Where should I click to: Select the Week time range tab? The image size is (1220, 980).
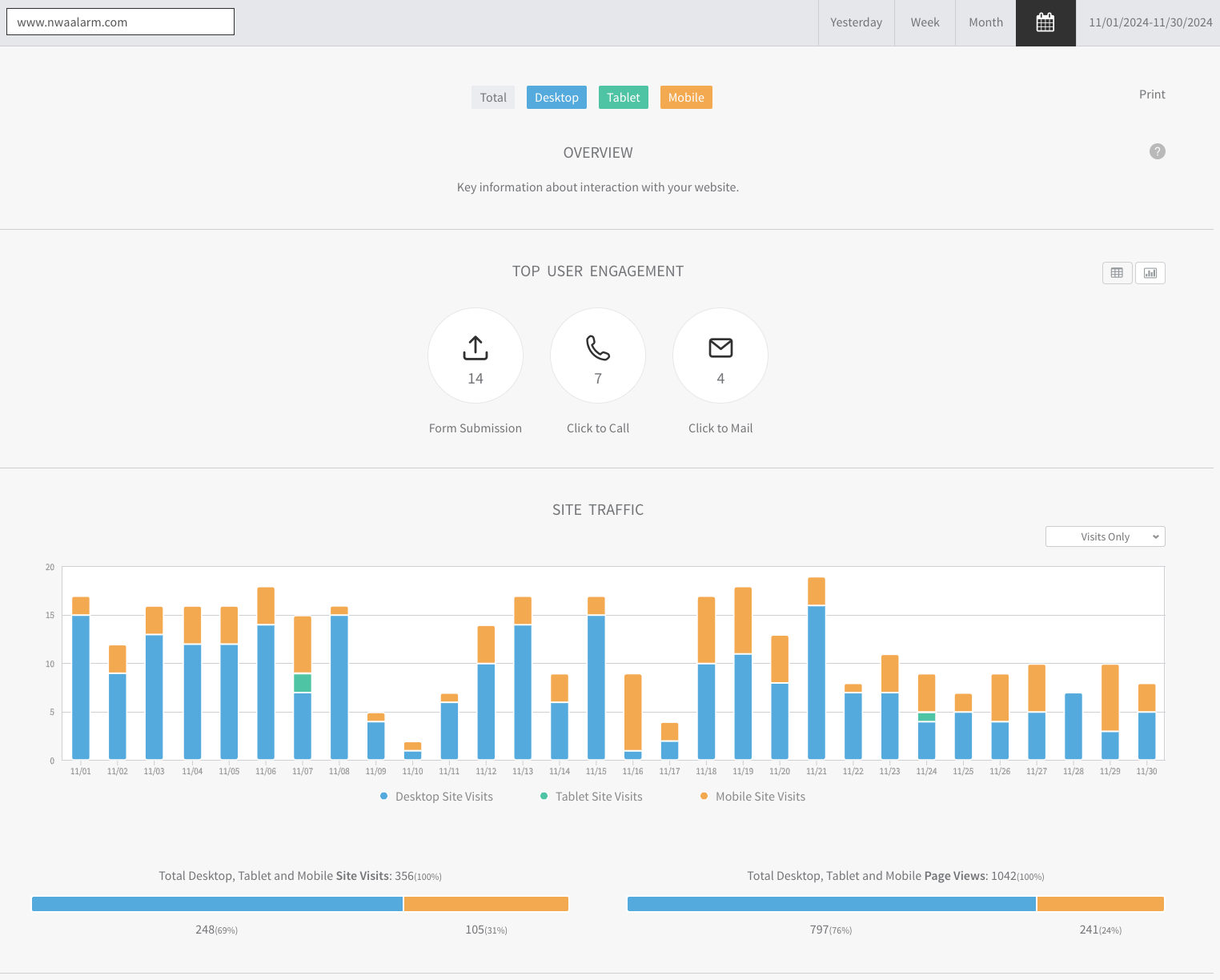925,22
